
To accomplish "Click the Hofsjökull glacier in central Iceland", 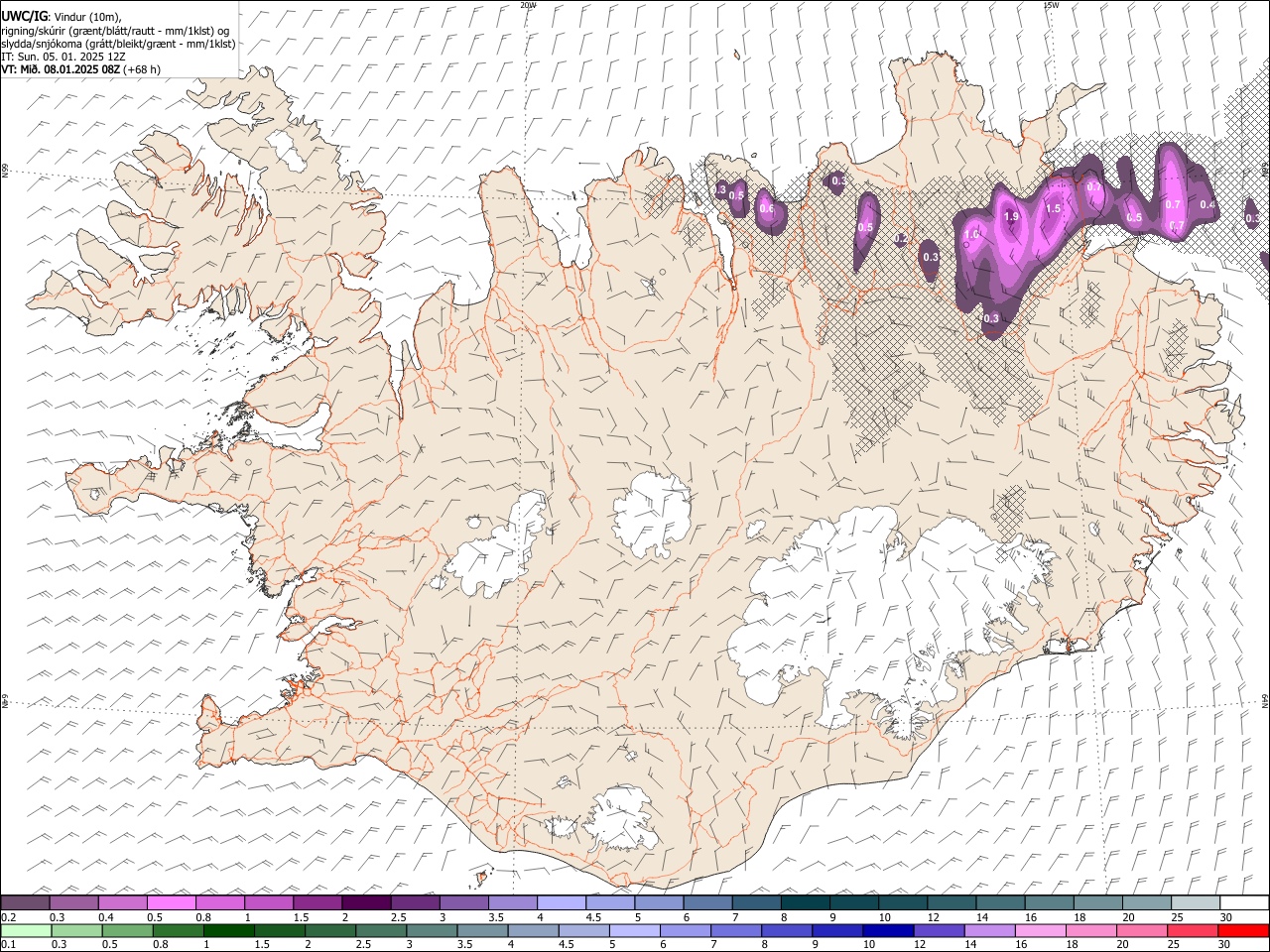I will pyautogui.click(x=652, y=514).
